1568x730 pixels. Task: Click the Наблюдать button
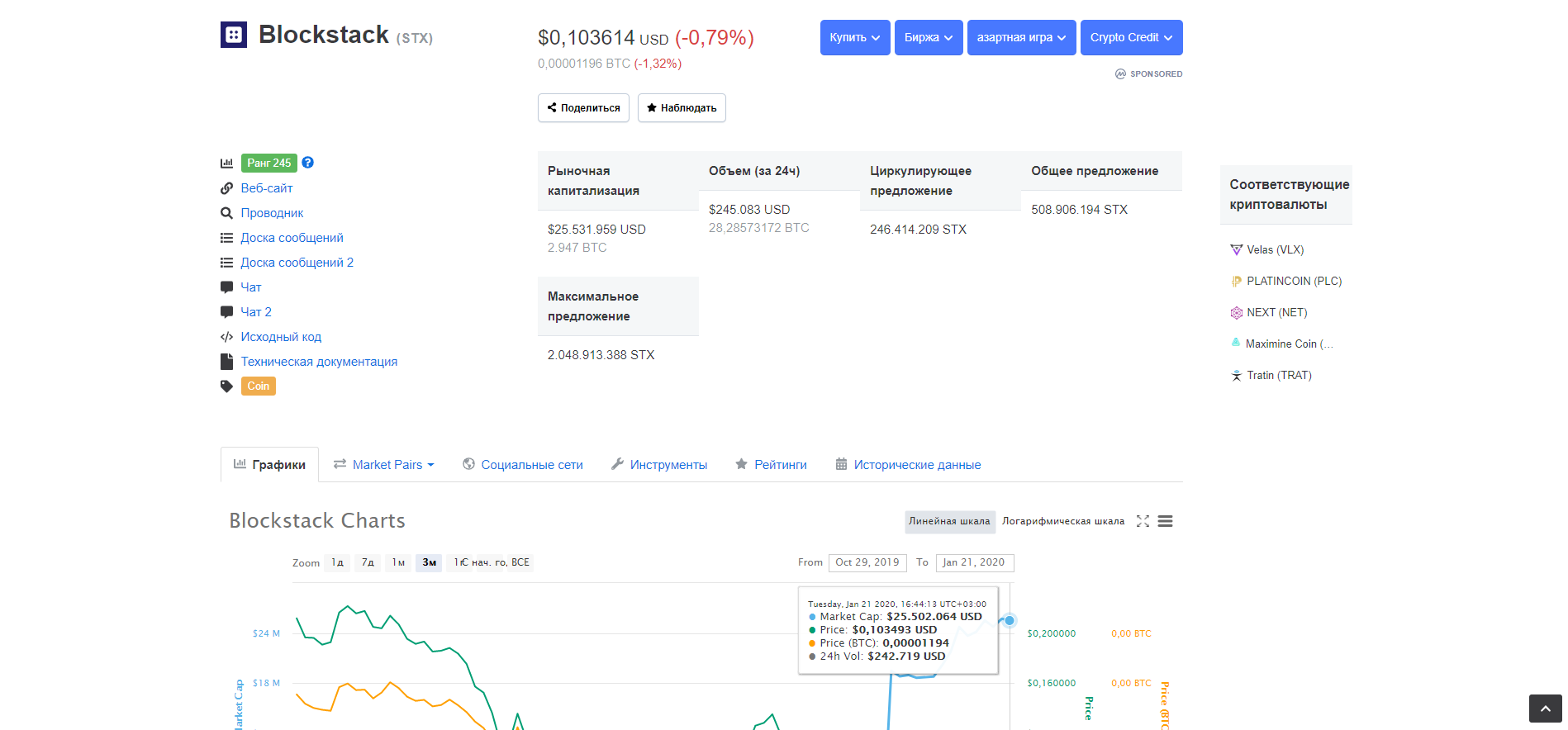pos(682,108)
